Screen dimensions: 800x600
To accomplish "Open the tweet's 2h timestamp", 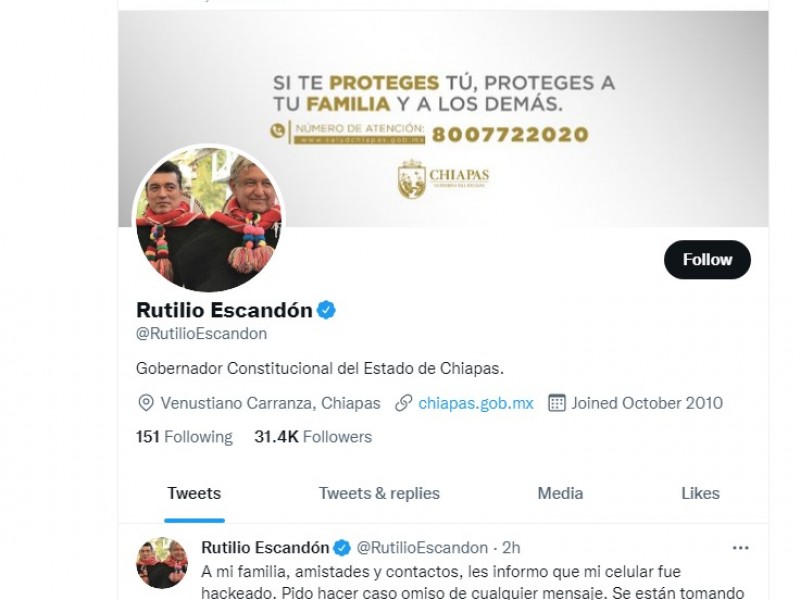I will pos(511,547).
